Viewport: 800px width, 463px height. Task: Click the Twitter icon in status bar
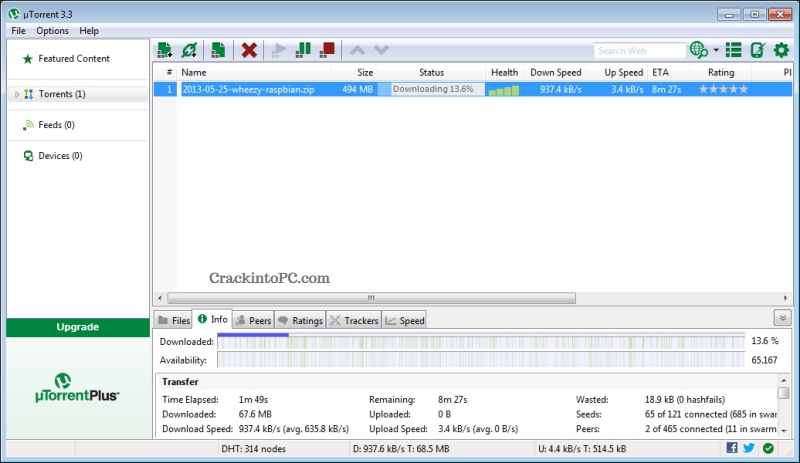click(x=749, y=448)
